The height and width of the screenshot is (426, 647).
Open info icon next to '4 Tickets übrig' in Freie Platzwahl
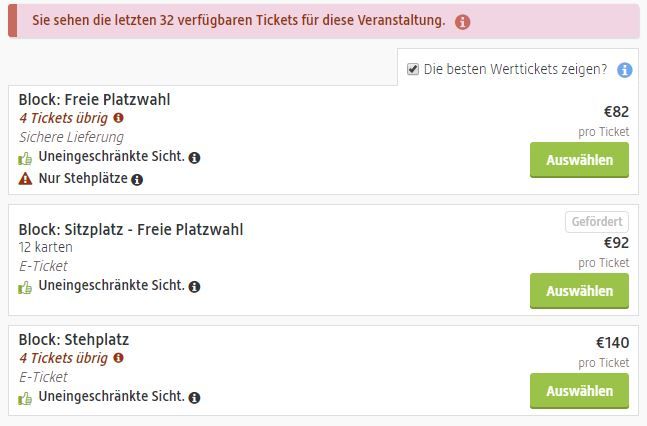118,118
